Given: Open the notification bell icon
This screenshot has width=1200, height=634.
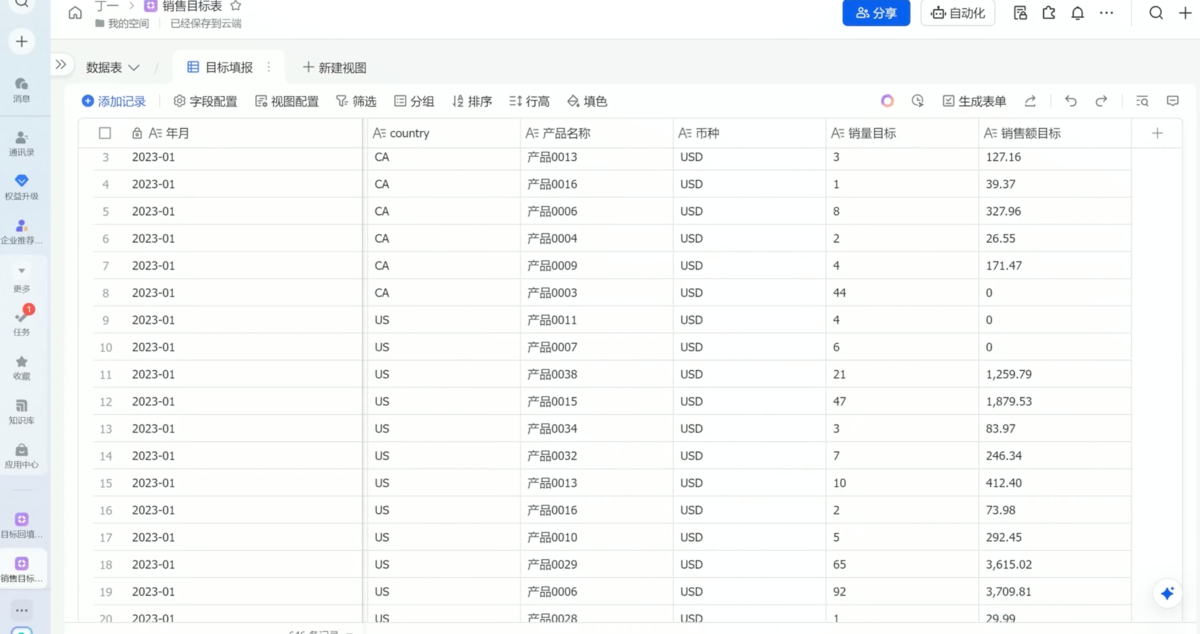Looking at the screenshot, I should [1077, 13].
